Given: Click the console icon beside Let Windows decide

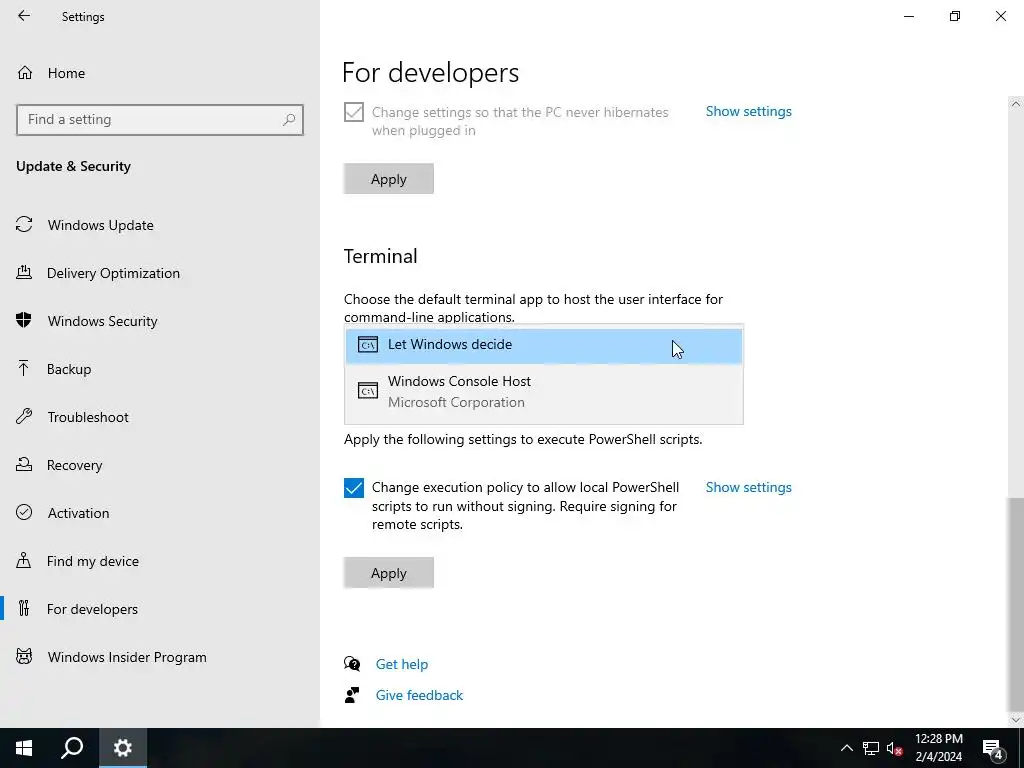Looking at the screenshot, I should click(368, 344).
